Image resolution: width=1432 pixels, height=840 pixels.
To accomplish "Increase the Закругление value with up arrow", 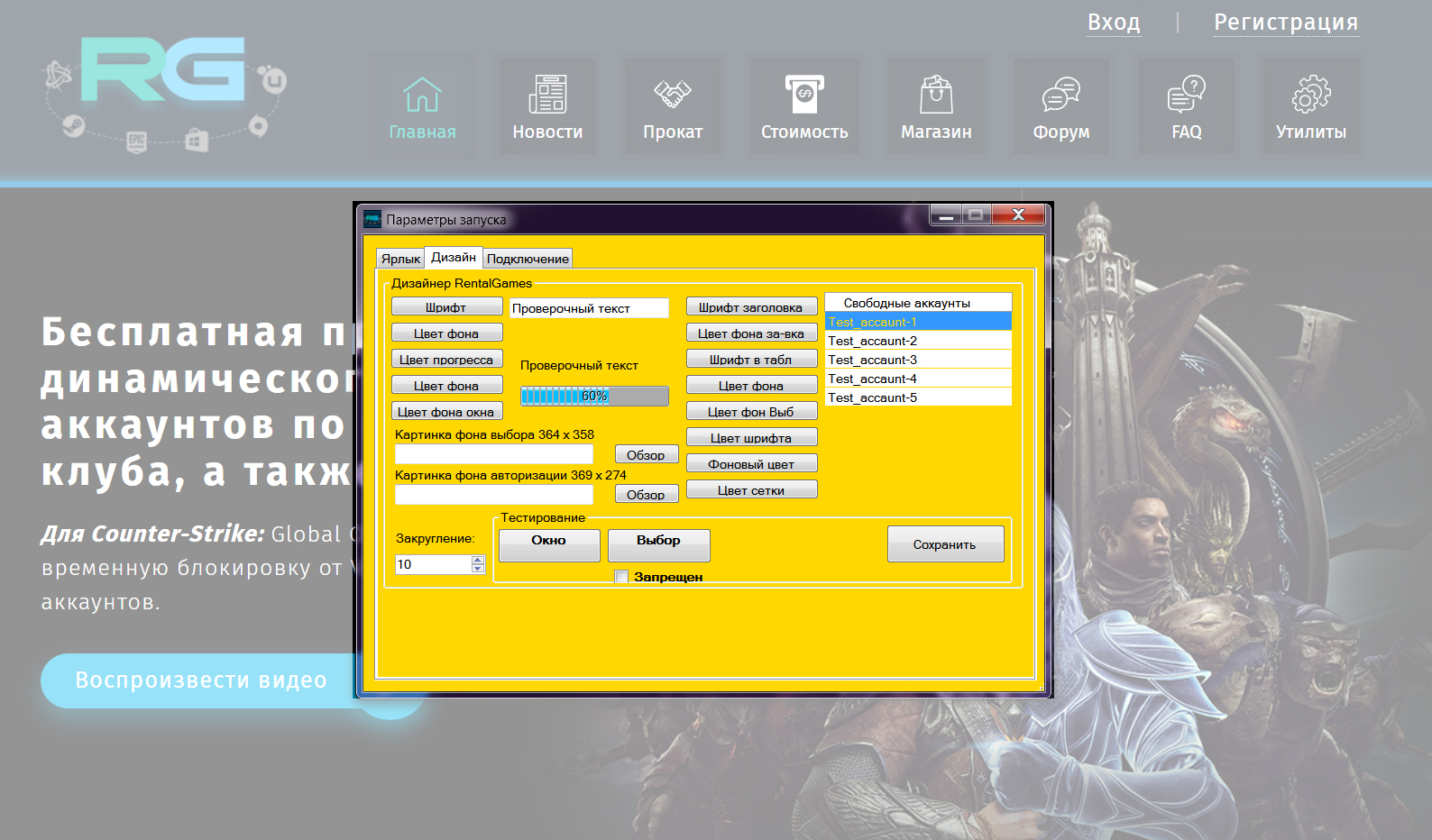I will (x=478, y=560).
